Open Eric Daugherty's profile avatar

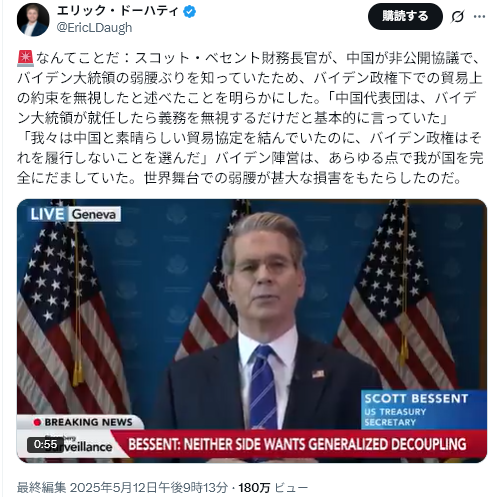pyautogui.click(x=33, y=20)
